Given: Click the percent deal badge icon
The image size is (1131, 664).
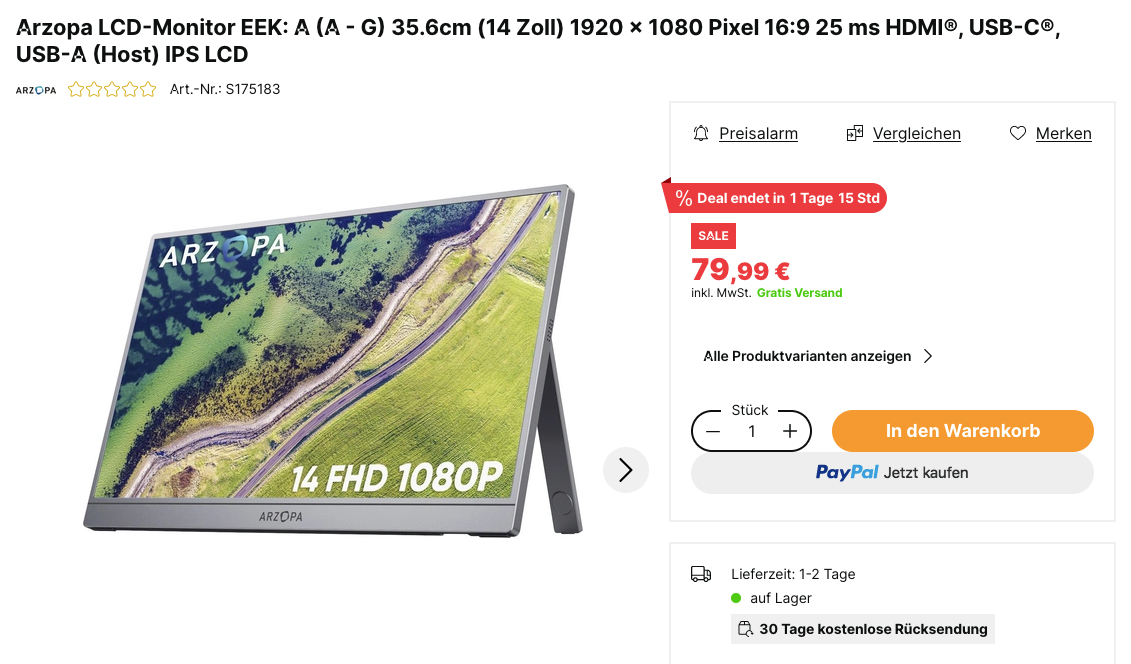Looking at the screenshot, I should (x=684, y=198).
